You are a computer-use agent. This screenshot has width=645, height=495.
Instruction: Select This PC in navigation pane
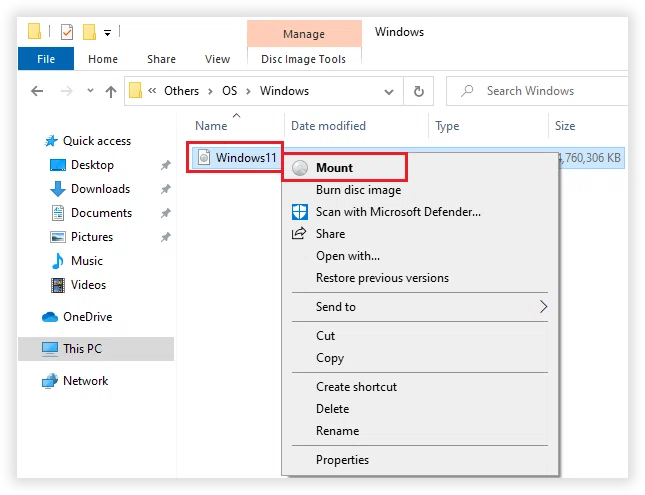point(96,349)
